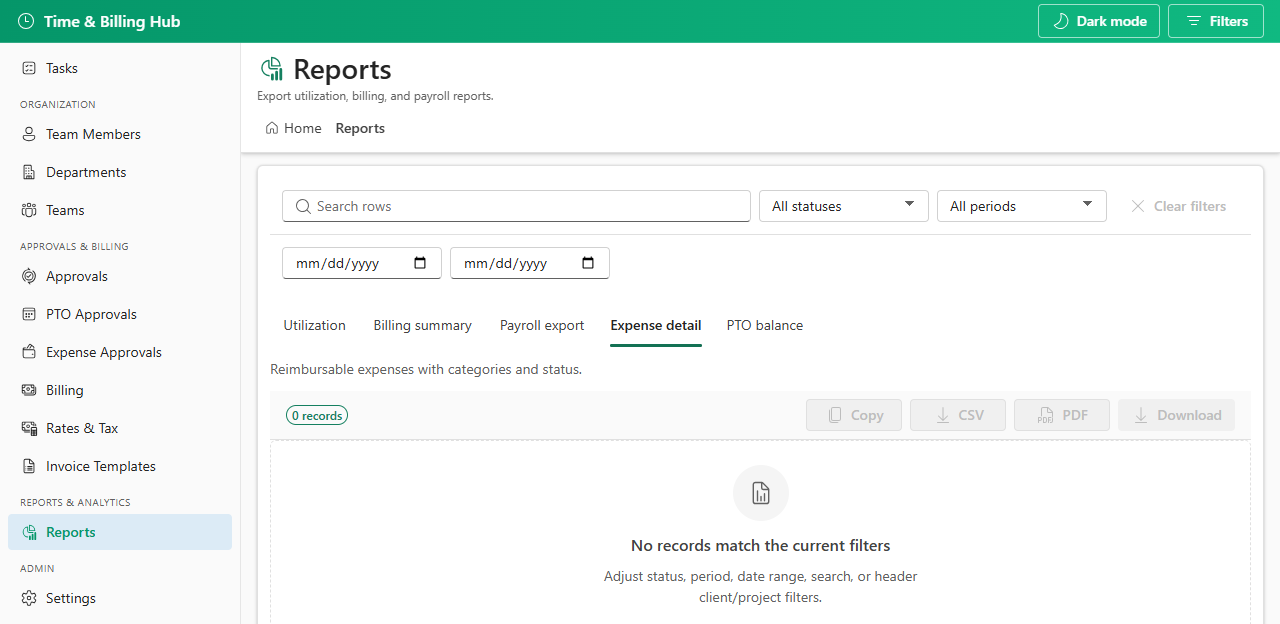Click the Download button
Viewport: 1280px width, 624px height.
click(x=1177, y=415)
